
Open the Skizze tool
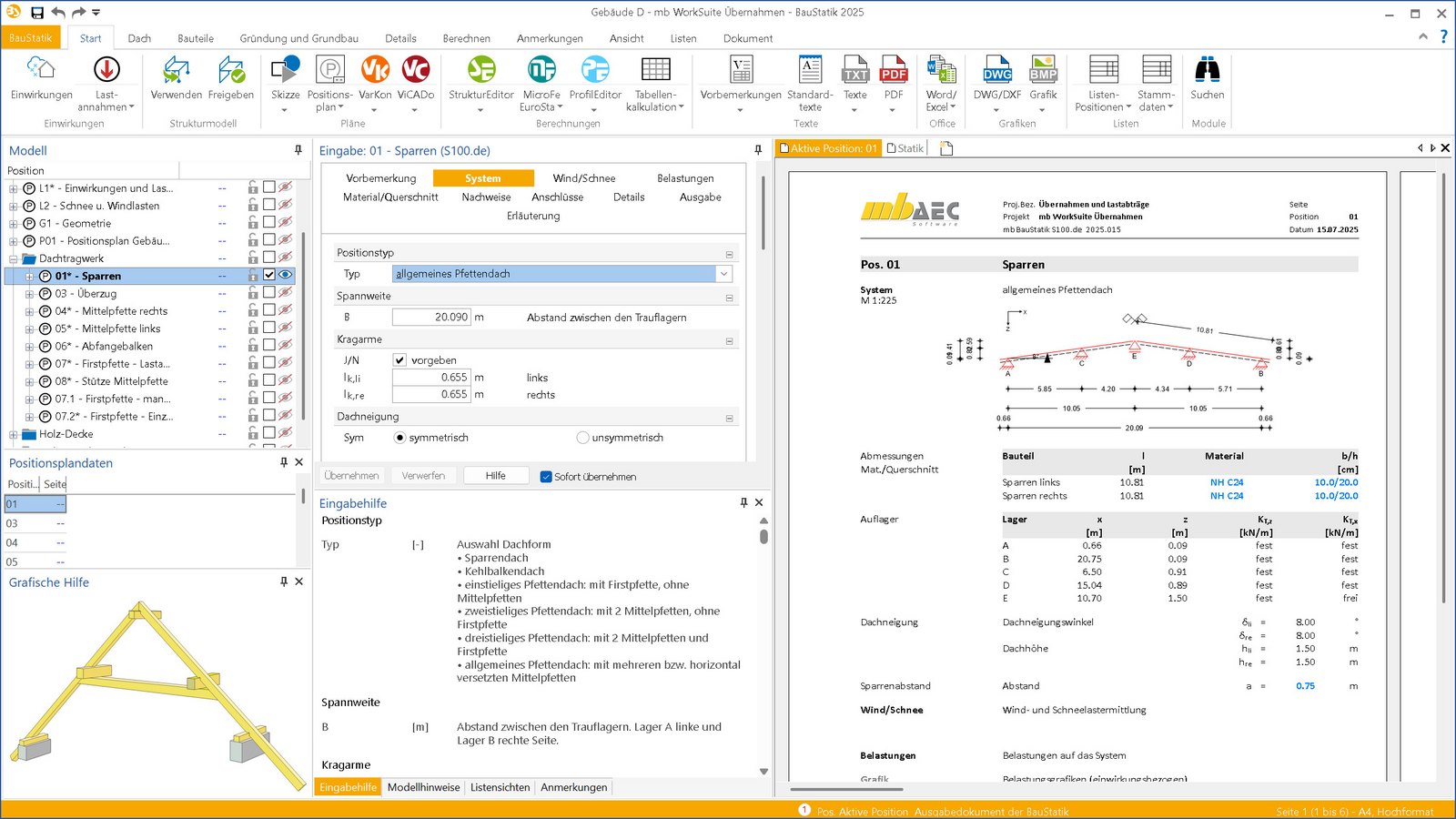click(x=285, y=82)
